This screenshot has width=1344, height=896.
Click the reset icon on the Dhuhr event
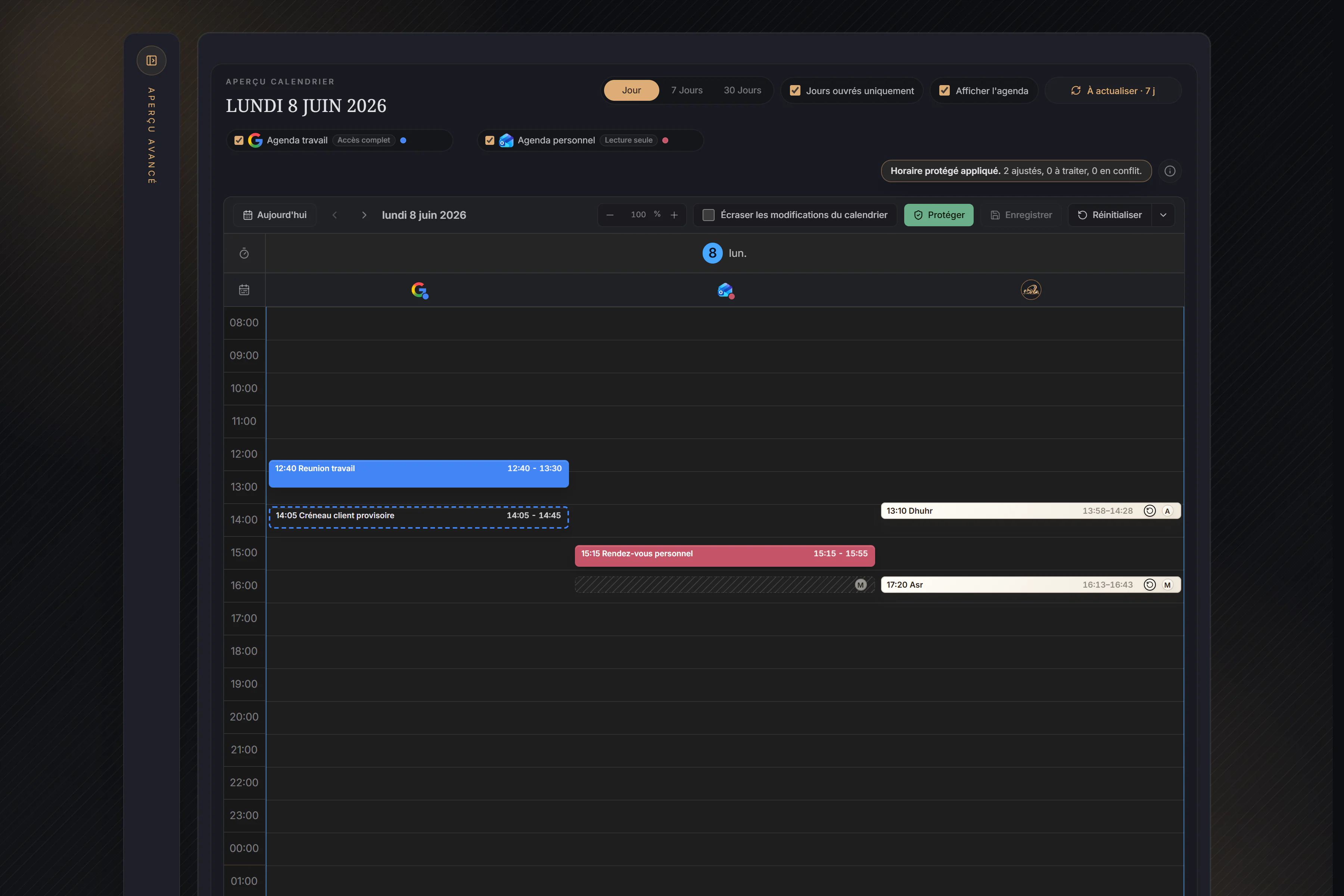[x=1150, y=511]
